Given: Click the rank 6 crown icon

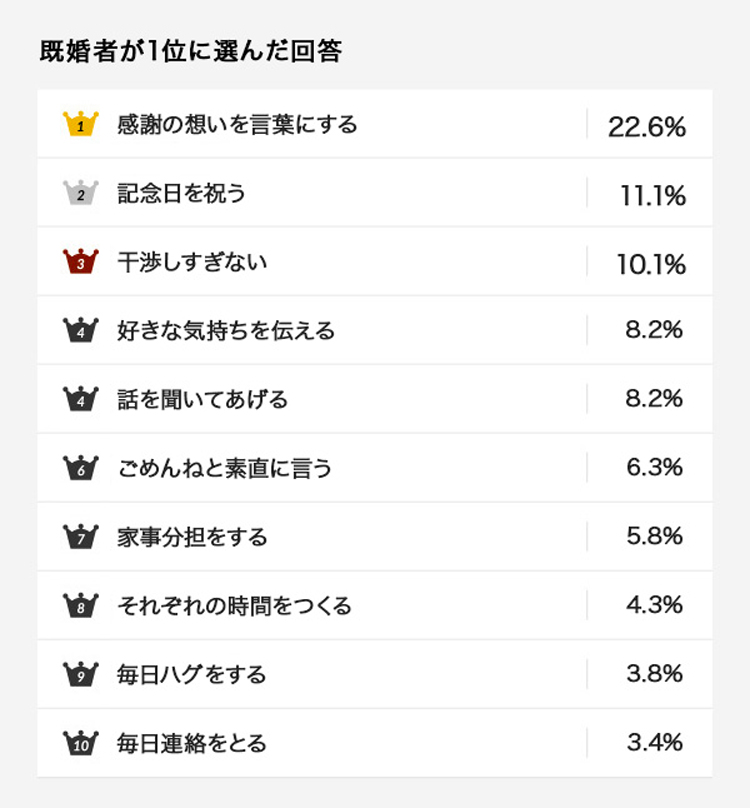Looking at the screenshot, I should [80, 468].
